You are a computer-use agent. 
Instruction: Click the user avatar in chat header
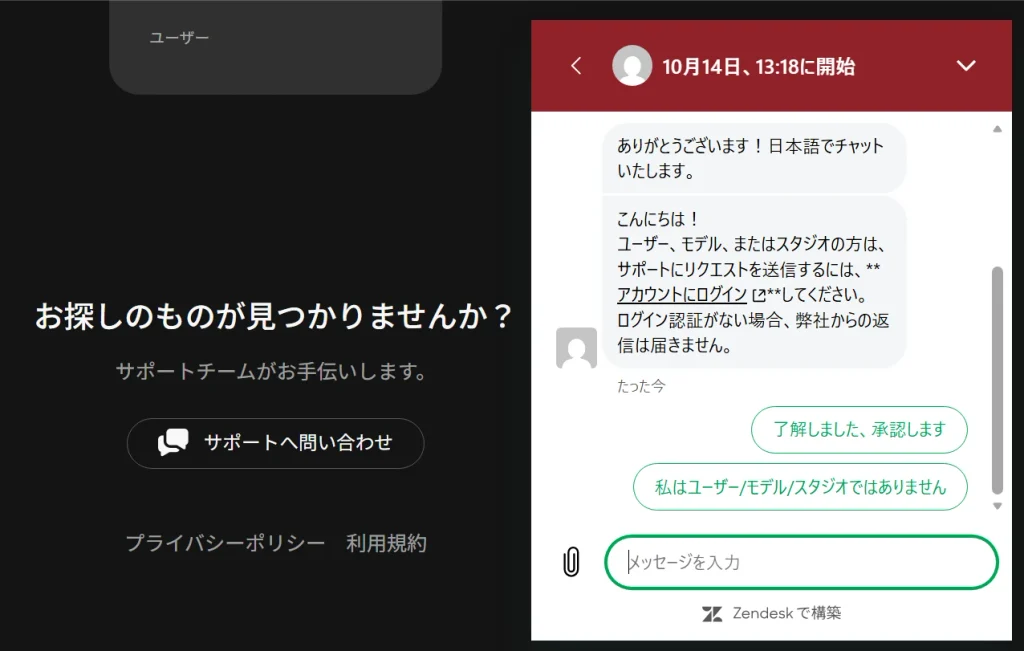coord(632,65)
